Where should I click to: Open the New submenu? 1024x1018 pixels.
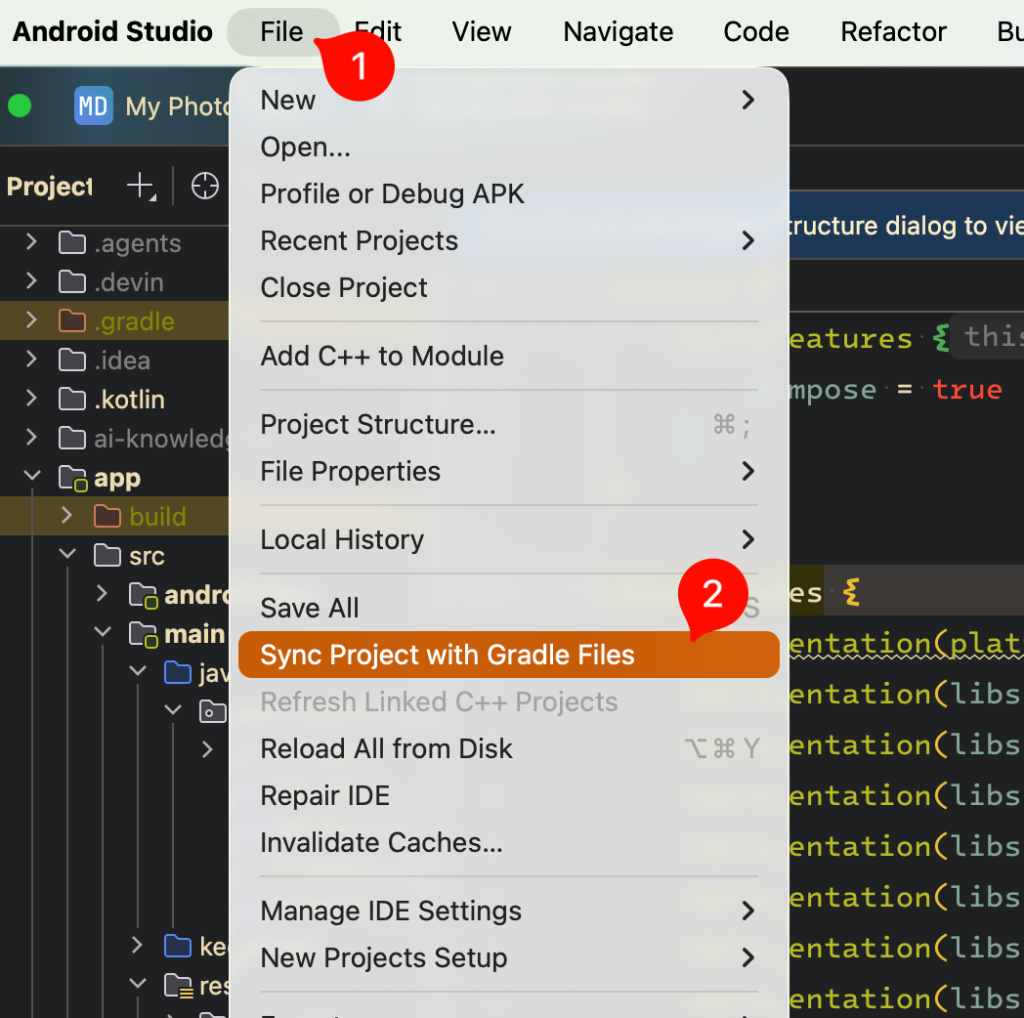coord(509,100)
